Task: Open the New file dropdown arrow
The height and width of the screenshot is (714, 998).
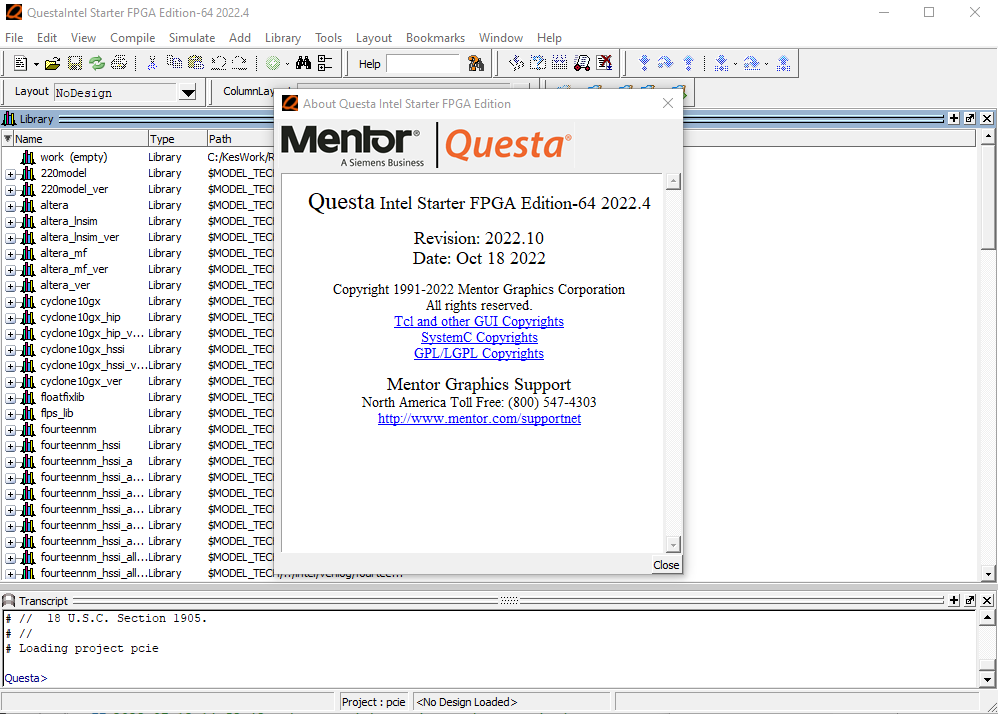Action: pos(36,64)
